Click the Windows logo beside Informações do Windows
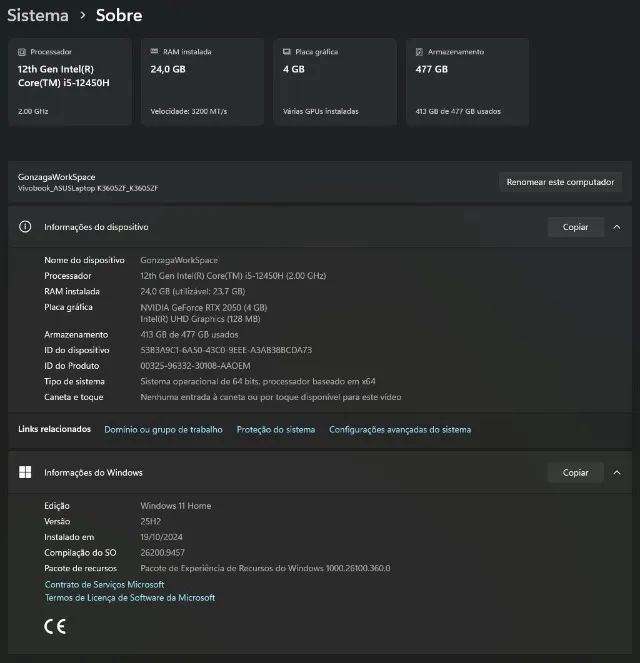640x663 pixels. [x=25, y=472]
